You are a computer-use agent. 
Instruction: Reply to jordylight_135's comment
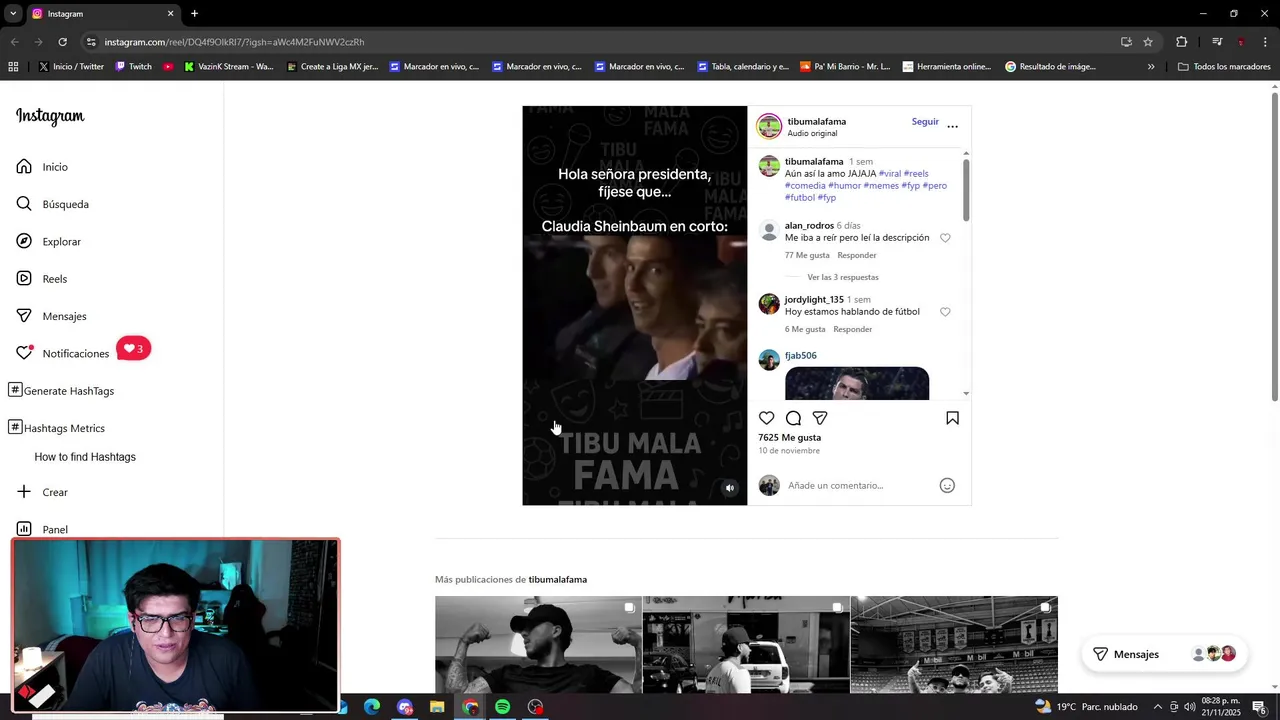point(853,329)
